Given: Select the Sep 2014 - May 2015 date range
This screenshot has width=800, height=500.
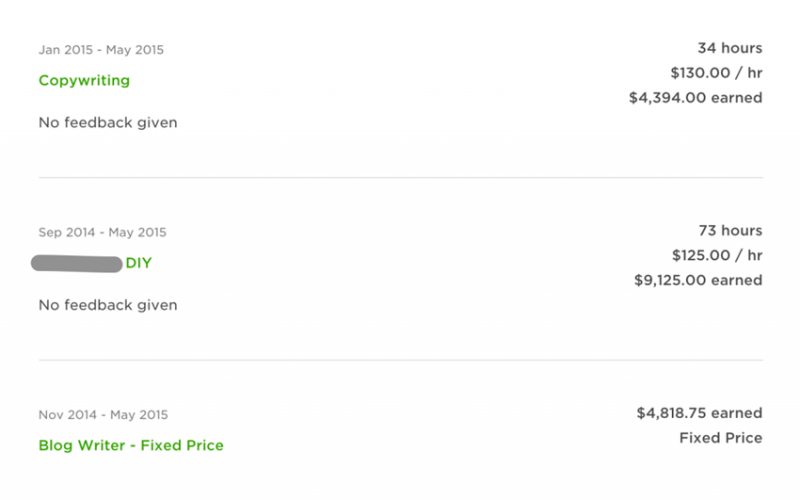Looking at the screenshot, I should 102,232.
